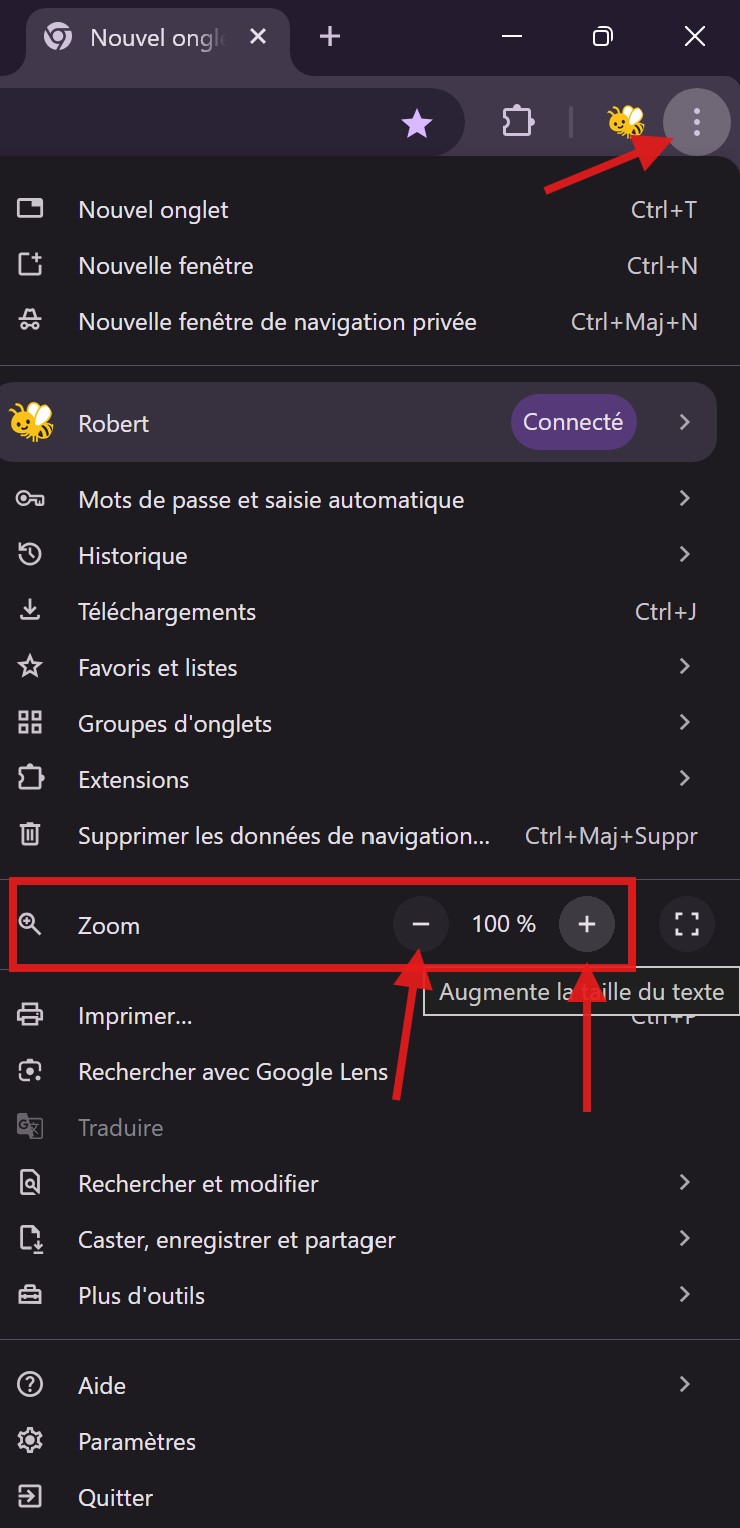Bookmark the page with the star icon
Screen dimensions: 740x1528
pos(416,122)
